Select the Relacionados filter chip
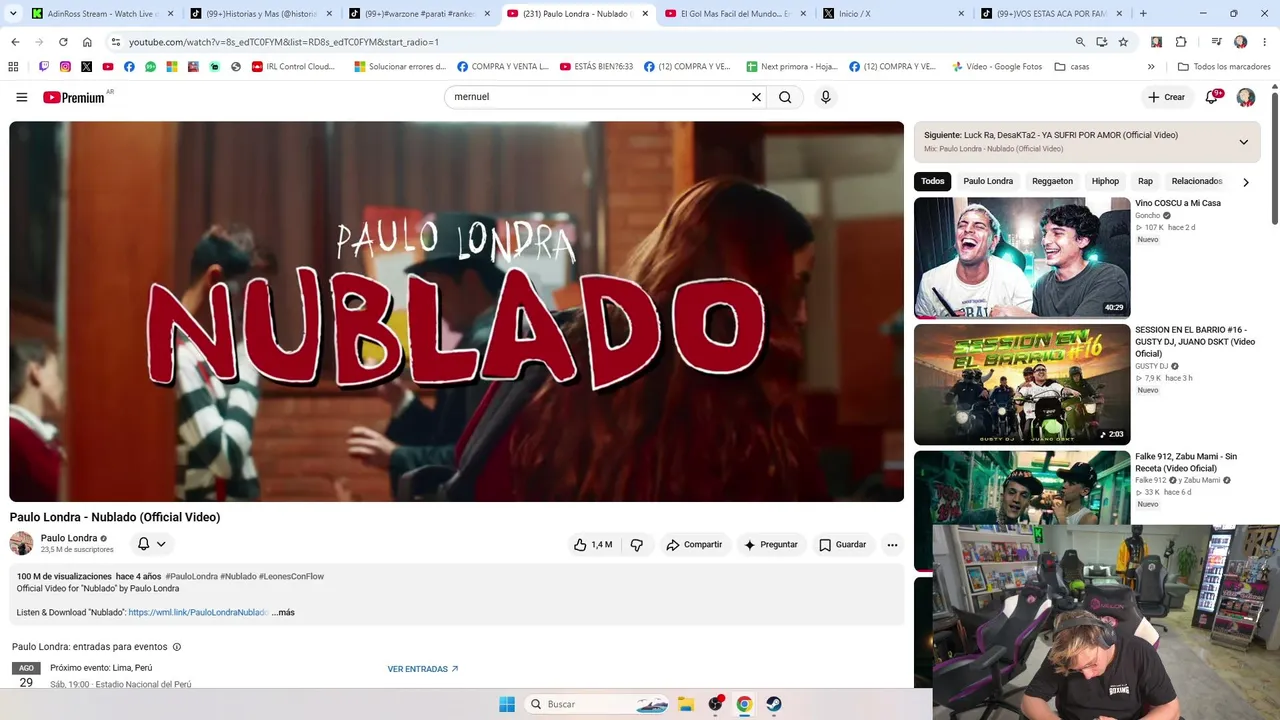The width and height of the screenshot is (1280, 720). 1197,181
